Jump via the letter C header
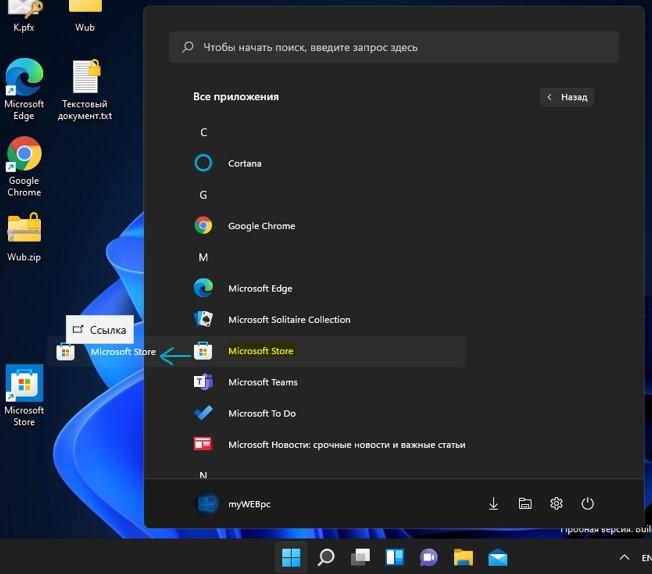 tap(203, 132)
